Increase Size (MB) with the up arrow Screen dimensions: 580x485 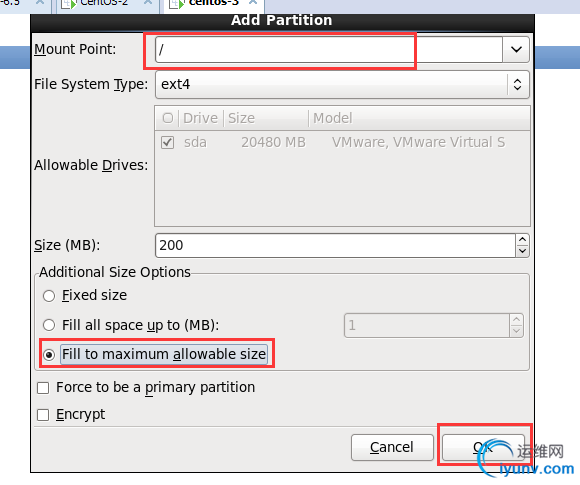coord(522,240)
